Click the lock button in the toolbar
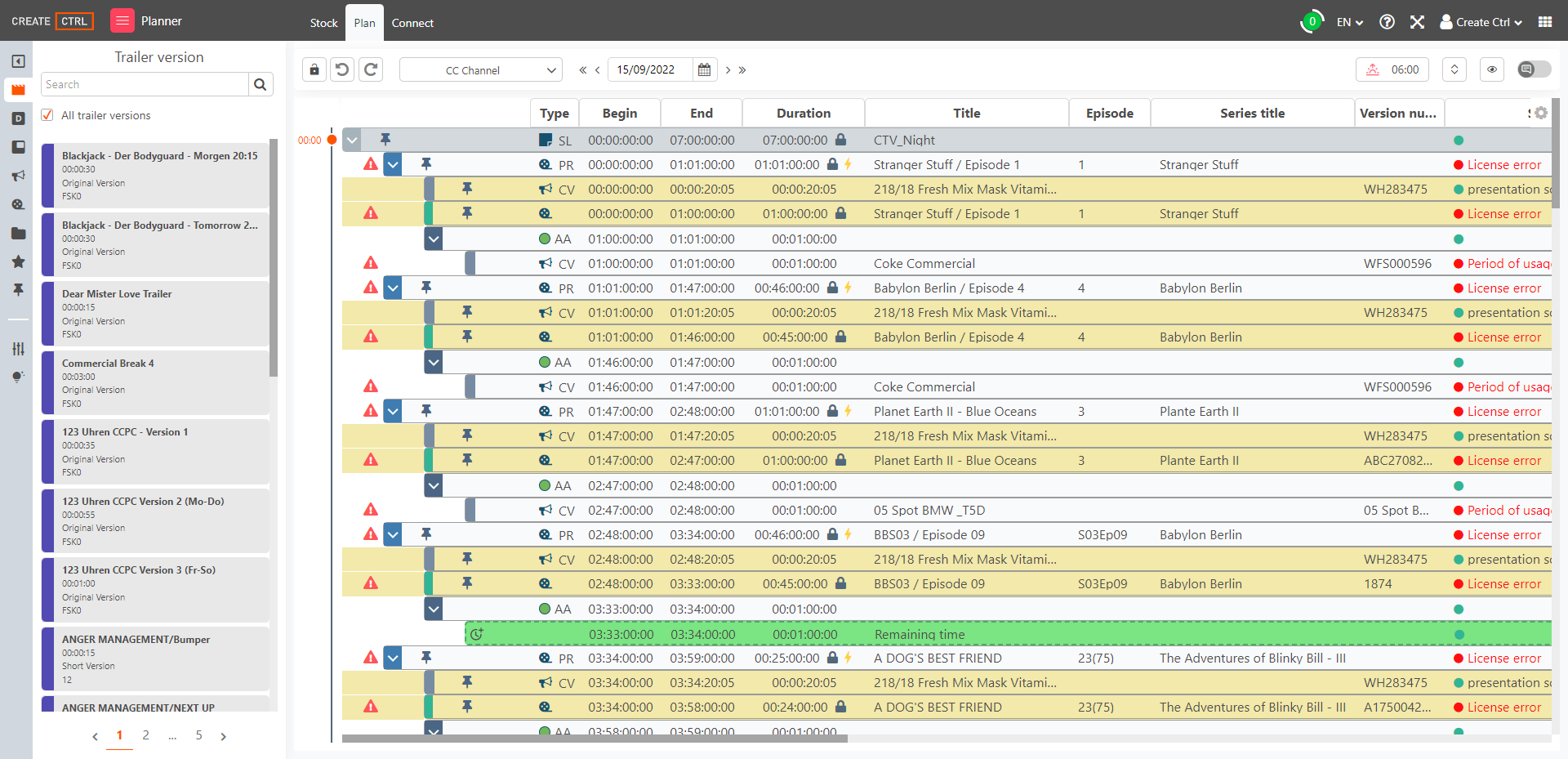 click(x=314, y=69)
